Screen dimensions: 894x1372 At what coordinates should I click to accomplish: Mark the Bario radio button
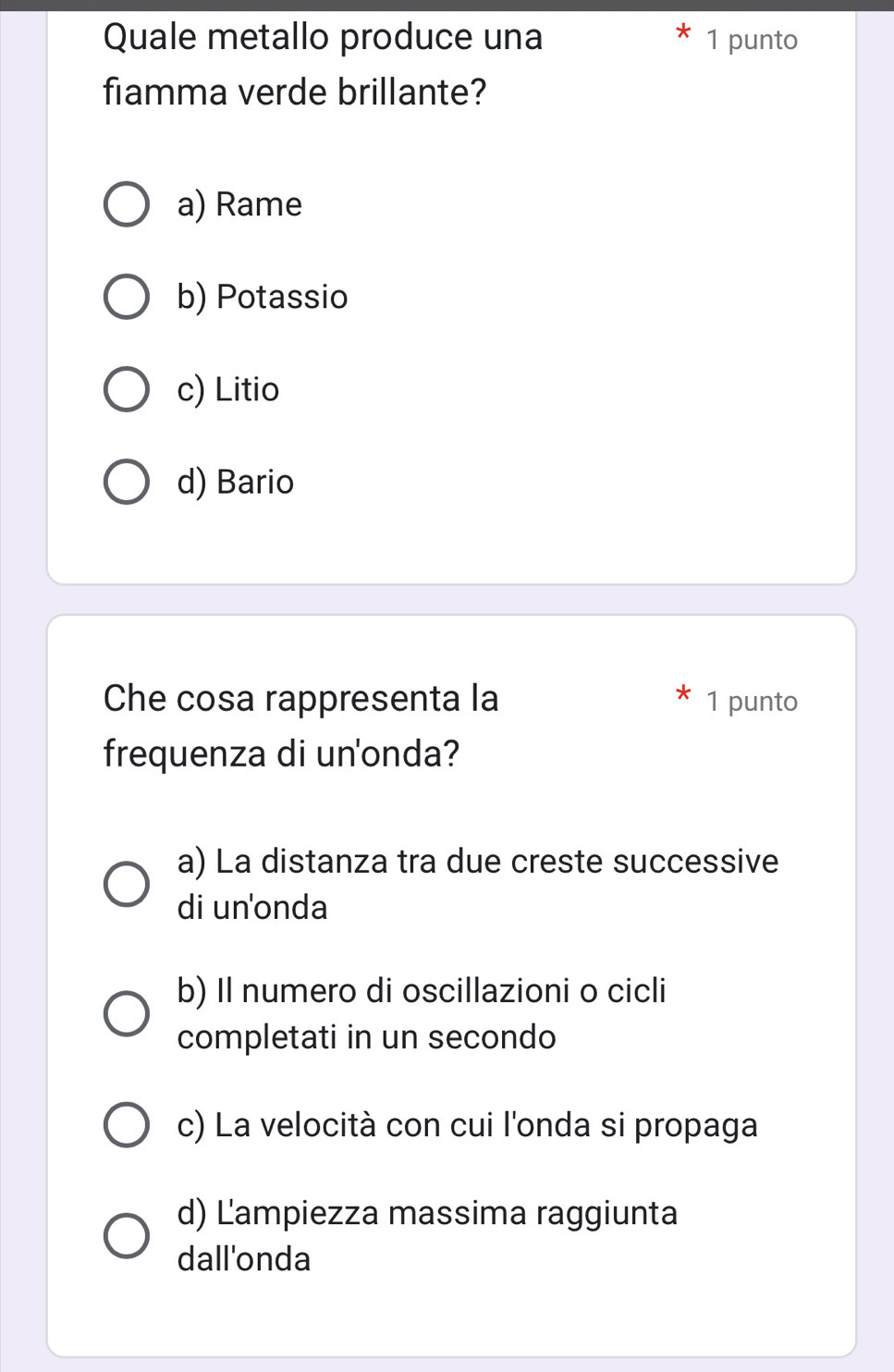click(x=126, y=482)
